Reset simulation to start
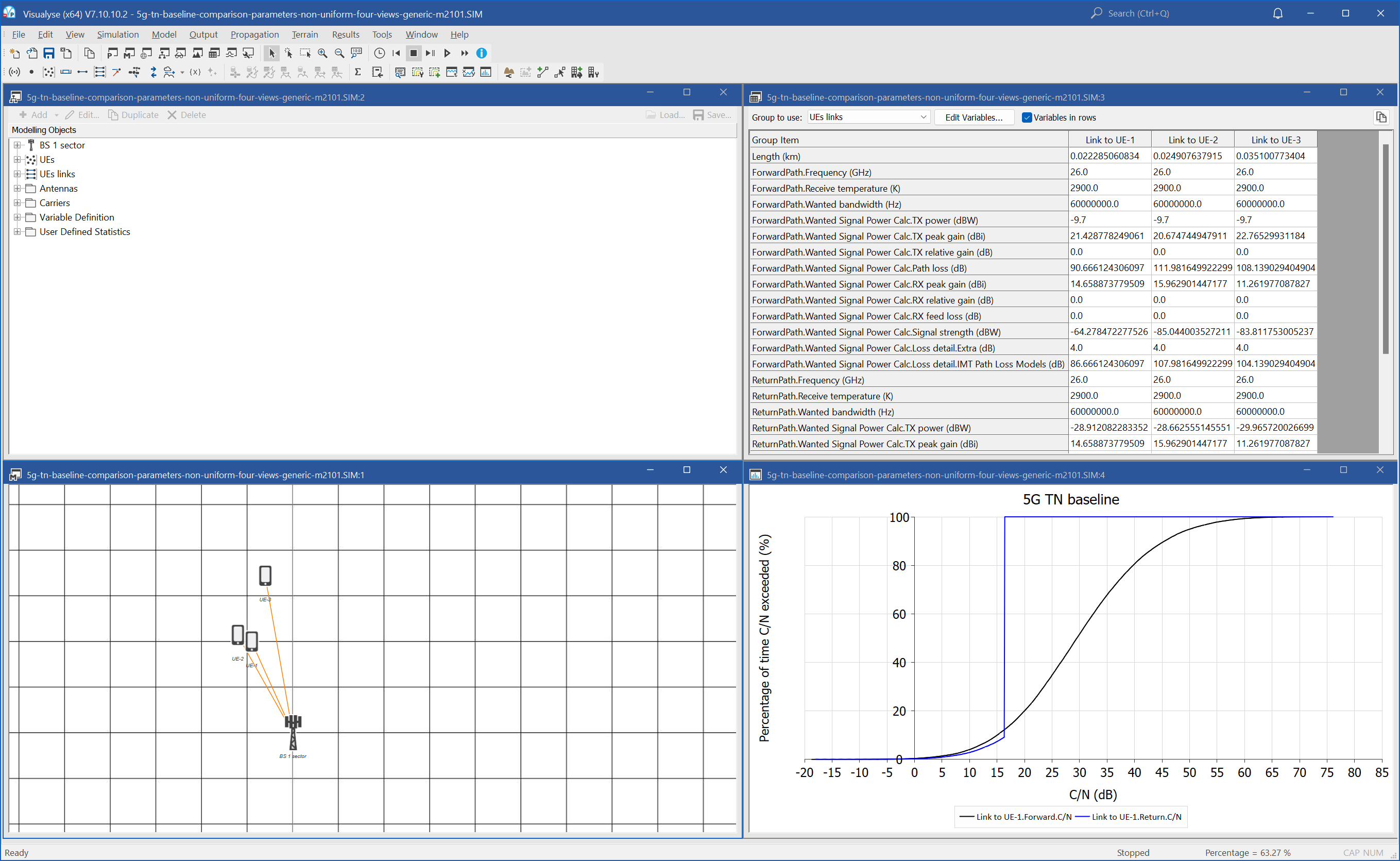Image resolution: width=1400 pixels, height=861 pixels. click(x=397, y=53)
